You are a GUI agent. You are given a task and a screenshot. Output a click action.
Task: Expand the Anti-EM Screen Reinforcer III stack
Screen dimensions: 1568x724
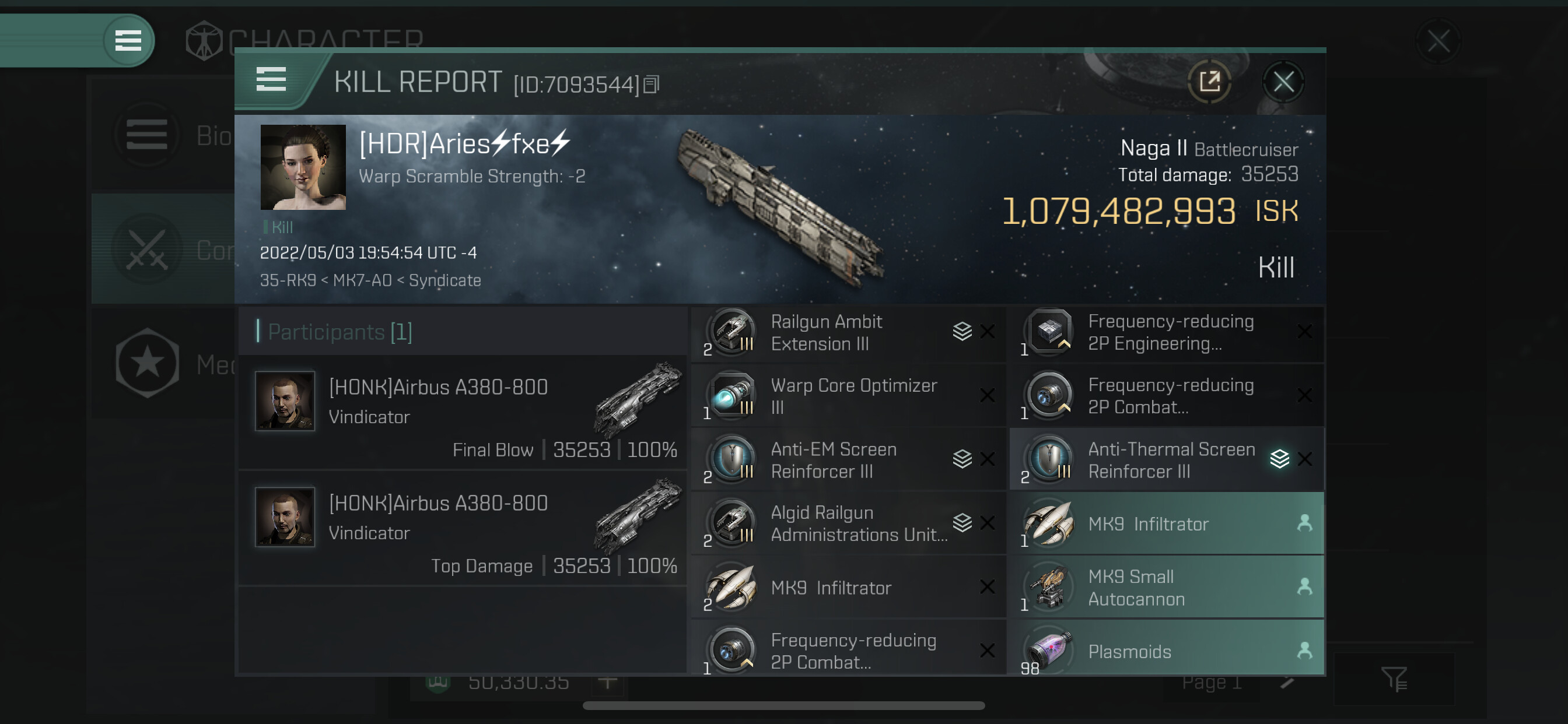[962, 459]
